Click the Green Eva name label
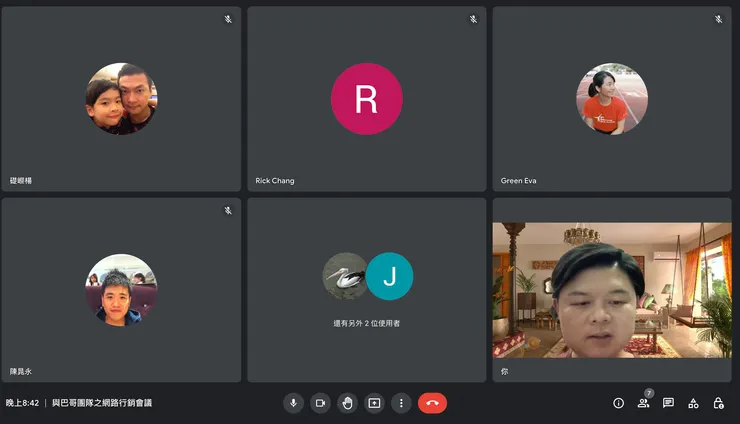The height and width of the screenshot is (424, 740). (518, 180)
